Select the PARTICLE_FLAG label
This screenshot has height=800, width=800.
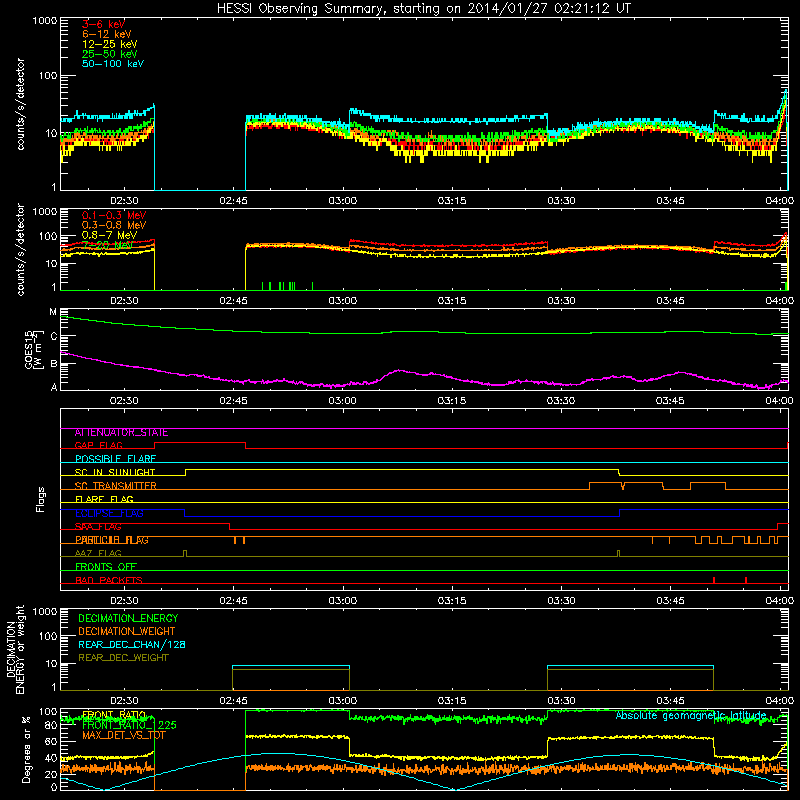click(x=112, y=540)
